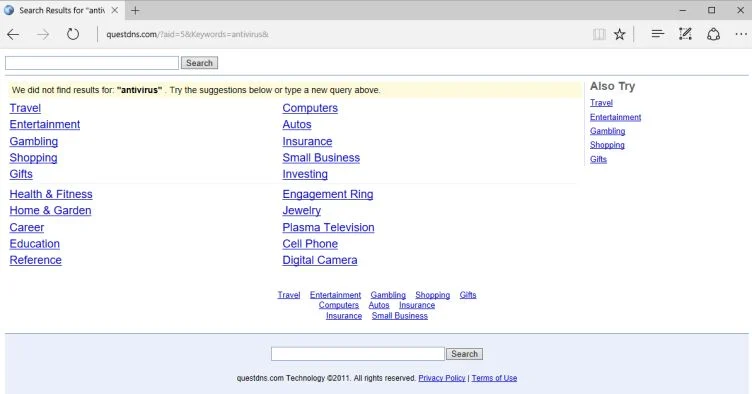
Task: Close the Search Results tab
Action: point(115,10)
